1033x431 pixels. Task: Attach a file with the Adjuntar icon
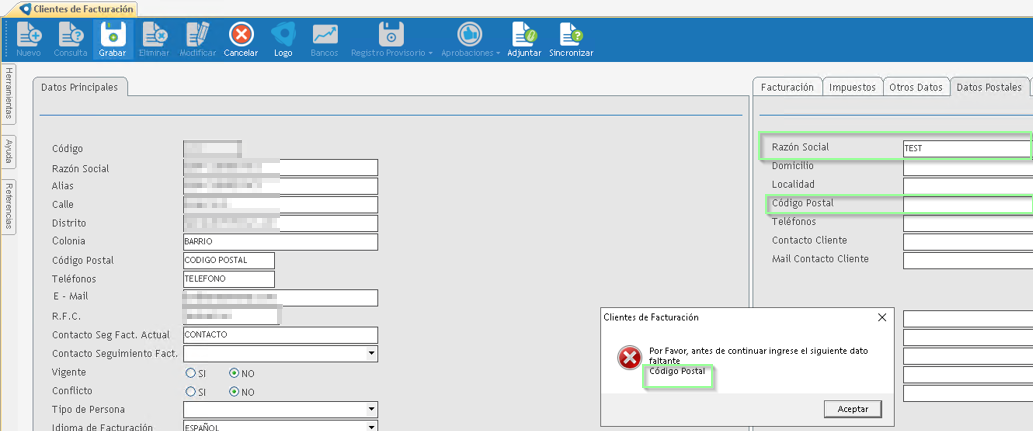coord(524,40)
